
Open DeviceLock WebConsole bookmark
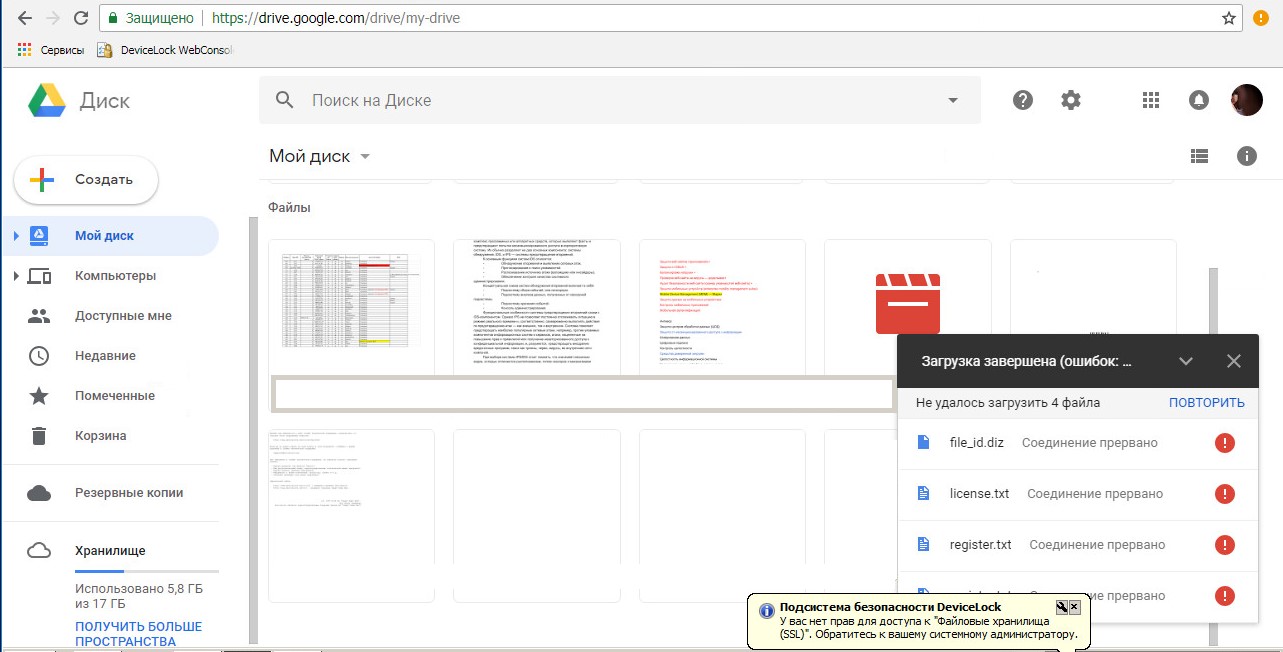pyautogui.click(x=165, y=49)
